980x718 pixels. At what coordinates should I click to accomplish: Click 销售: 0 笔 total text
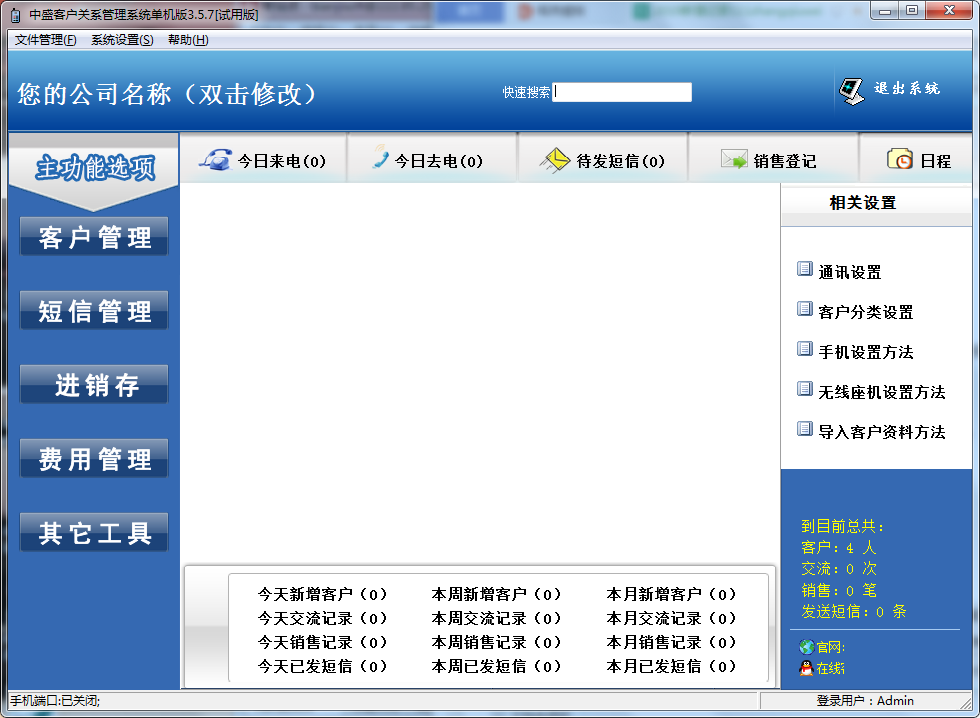839,590
